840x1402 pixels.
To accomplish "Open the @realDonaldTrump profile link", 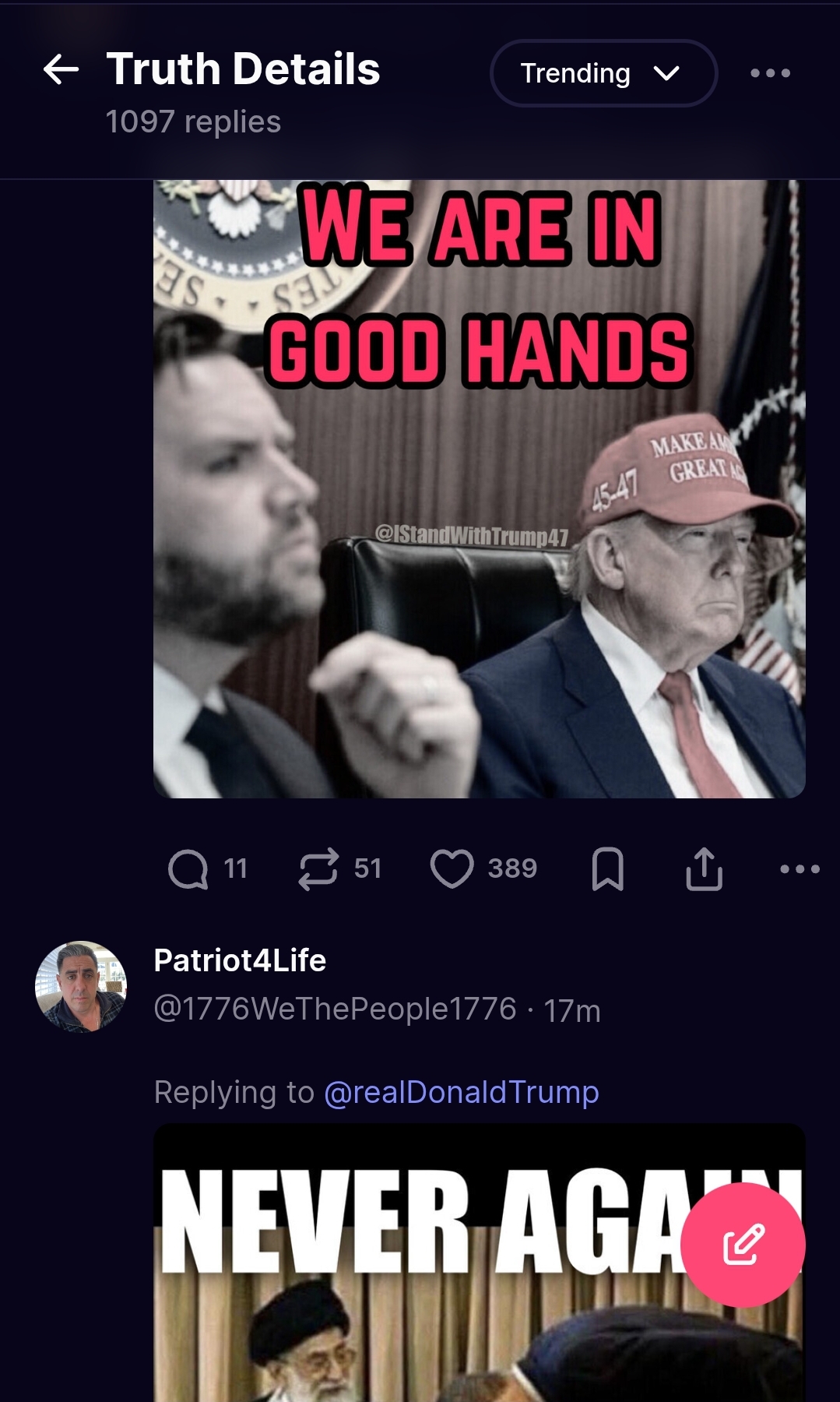I will [461, 1092].
